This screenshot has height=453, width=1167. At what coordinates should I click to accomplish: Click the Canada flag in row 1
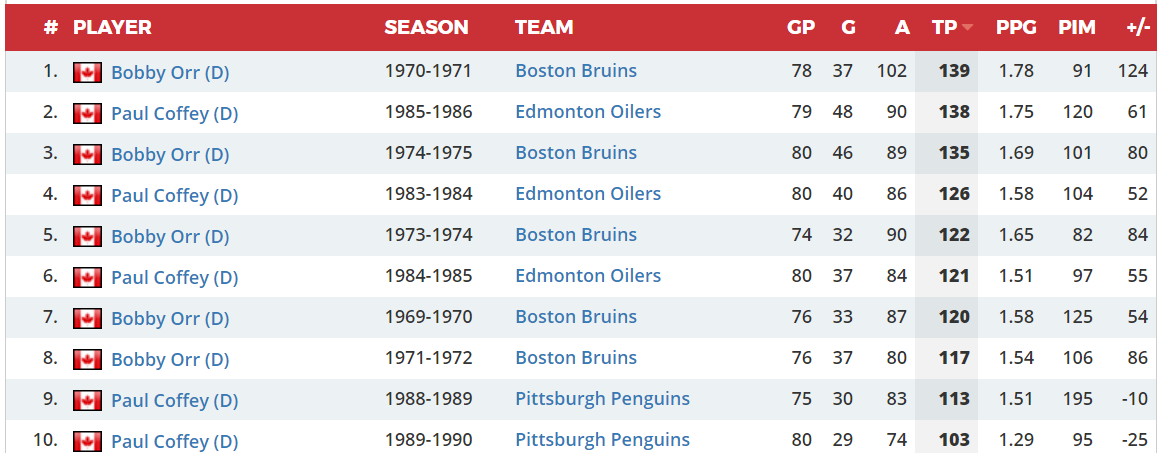[x=87, y=73]
